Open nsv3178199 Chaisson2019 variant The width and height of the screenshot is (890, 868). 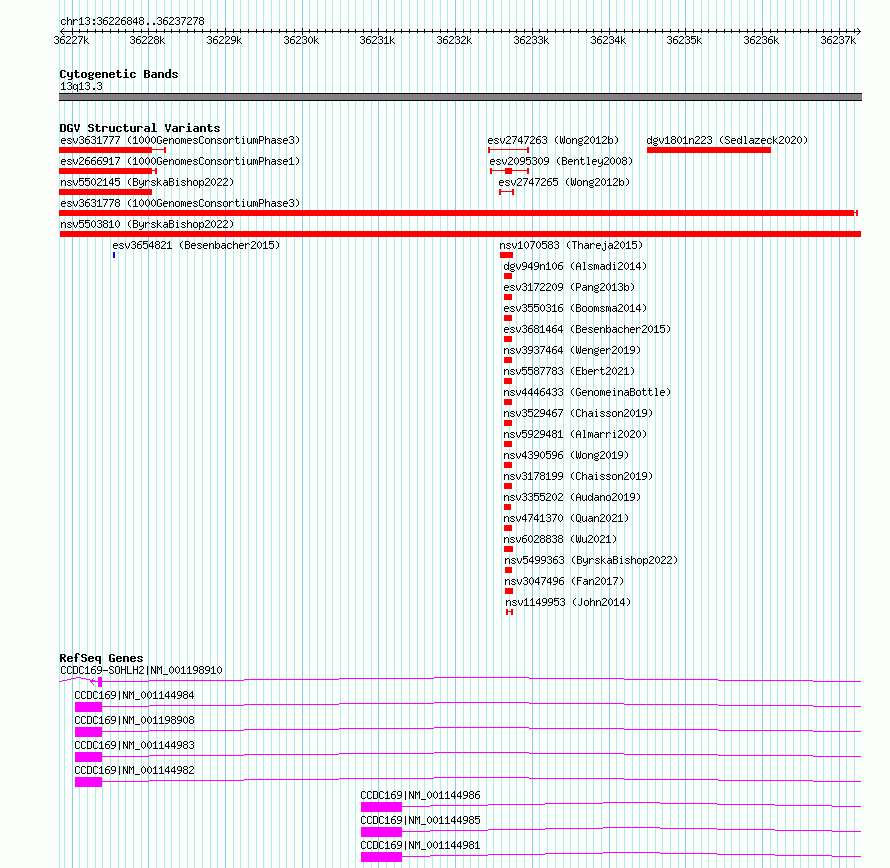578,476
